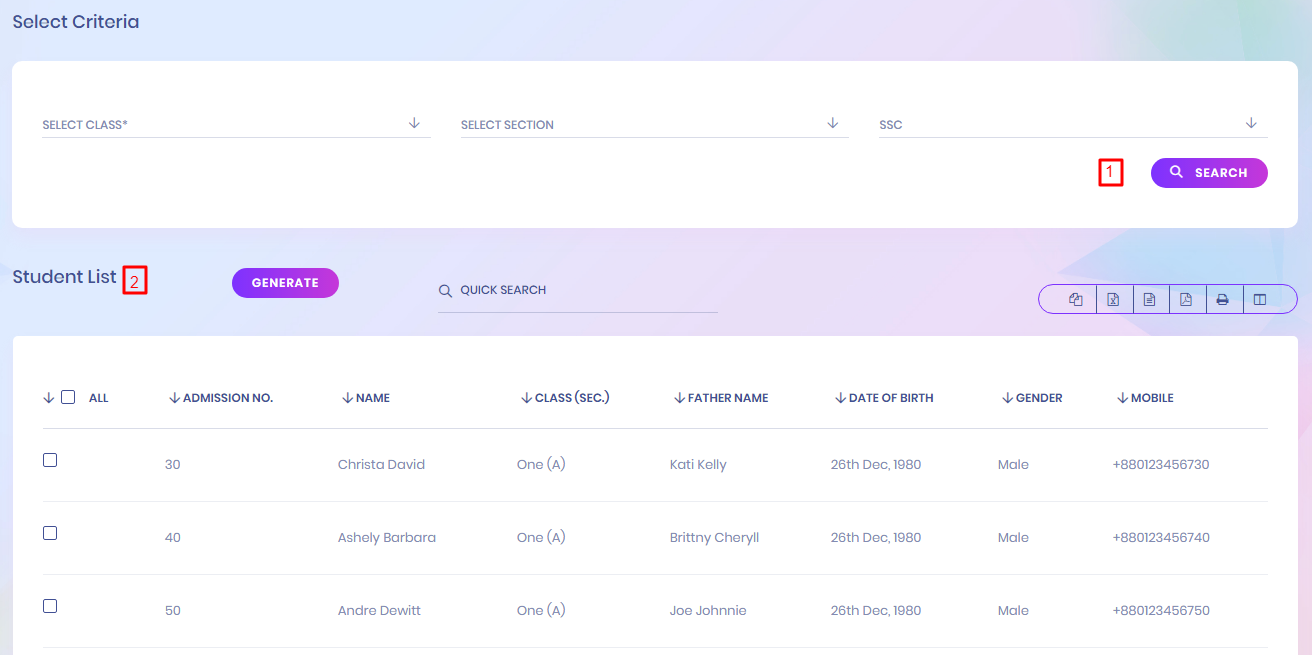Export student list to Excel

point(1113,299)
